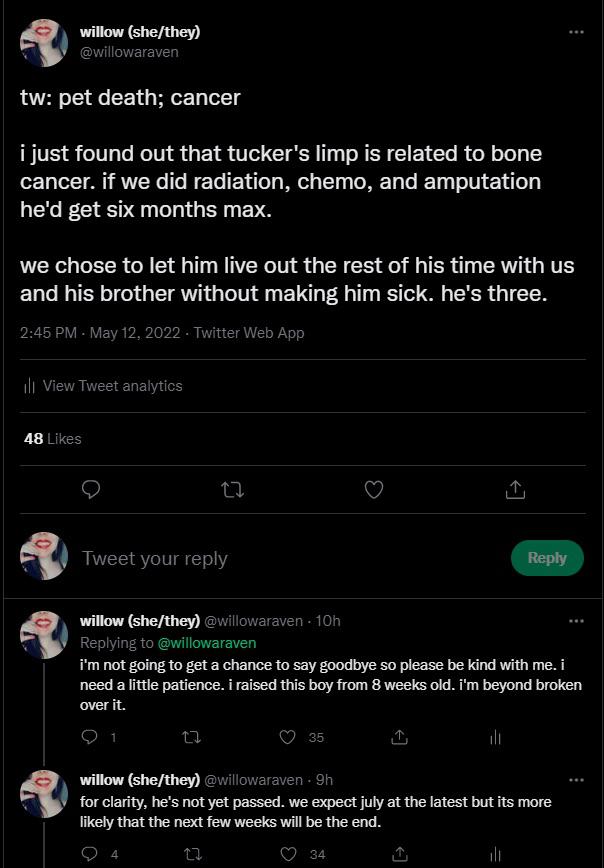
Task: Open the @willowaraven handle in the header
Action: pyautogui.click(x=129, y=52)
